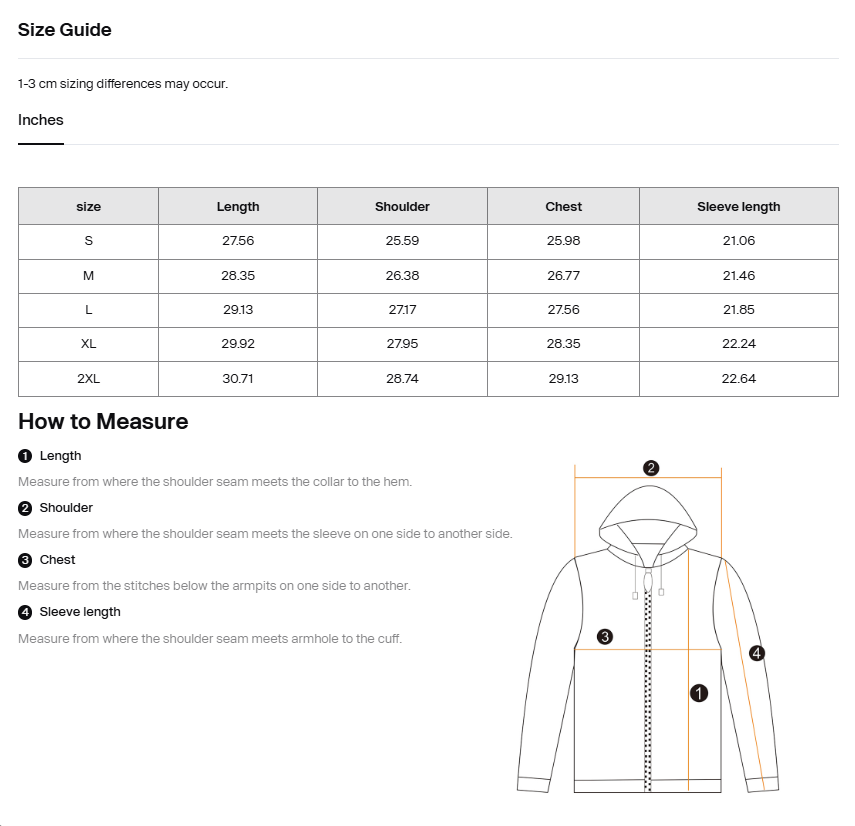
Task: Click the Length column header
Action: (238, 207)
